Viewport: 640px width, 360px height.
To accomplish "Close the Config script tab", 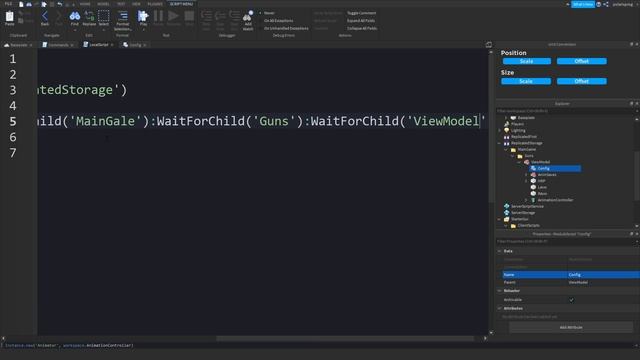I will click(144, 45).
